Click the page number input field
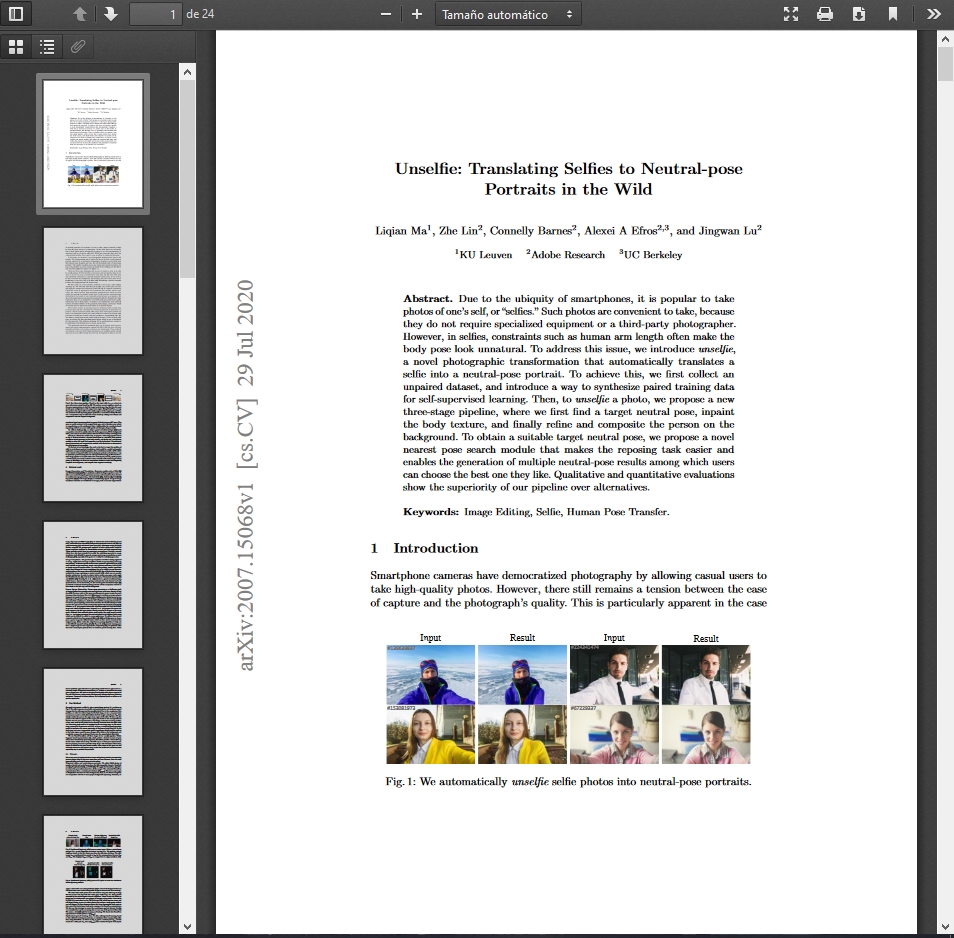Viewport: 954px width, 938px height. point(156,14)
